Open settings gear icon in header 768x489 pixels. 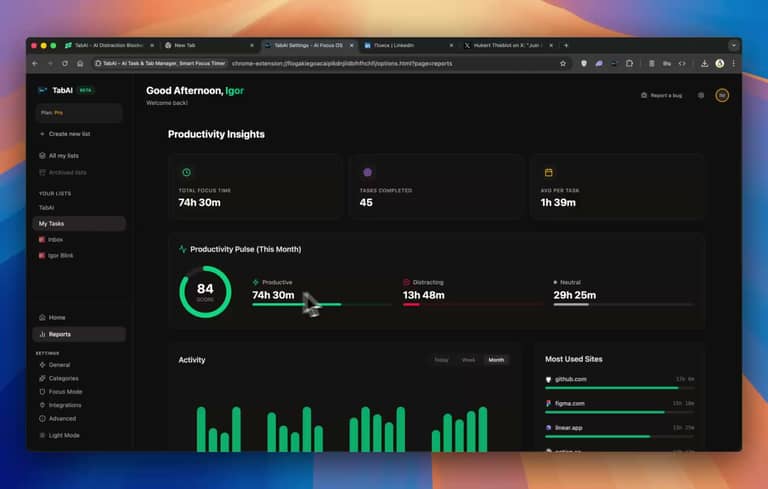click(701, 96)
